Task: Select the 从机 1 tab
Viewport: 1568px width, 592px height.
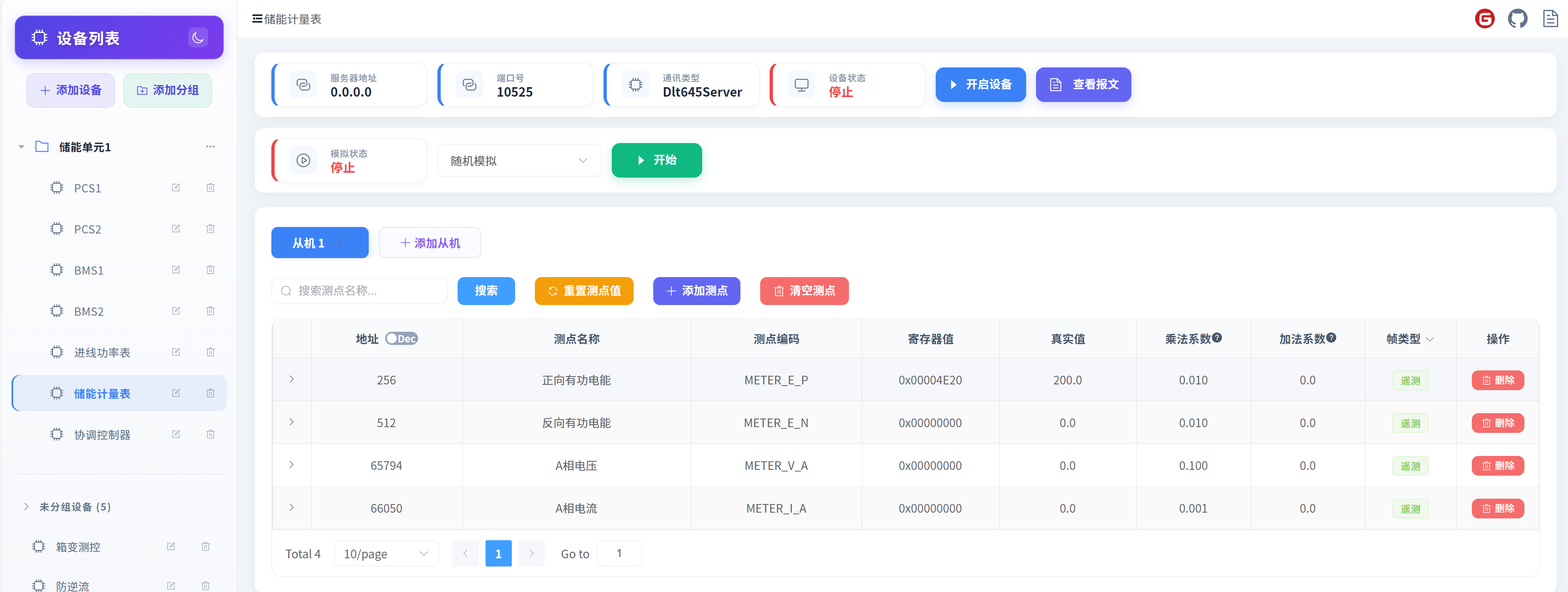Action: [x=309, y=243]
